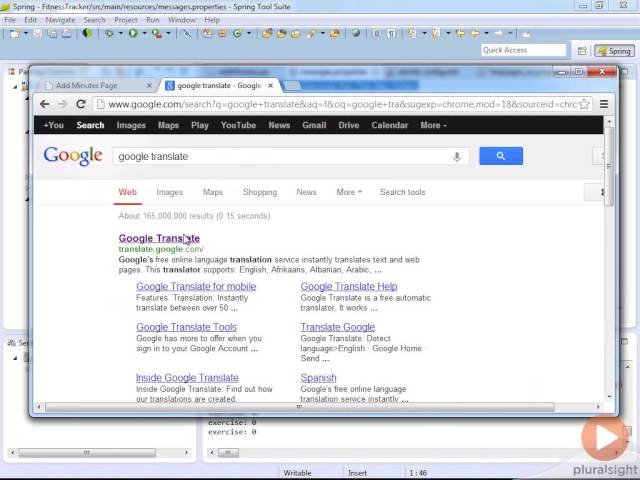Open the More dropdown under the search box
Screen dimensions: 640x480
click(x=349, y=192)
